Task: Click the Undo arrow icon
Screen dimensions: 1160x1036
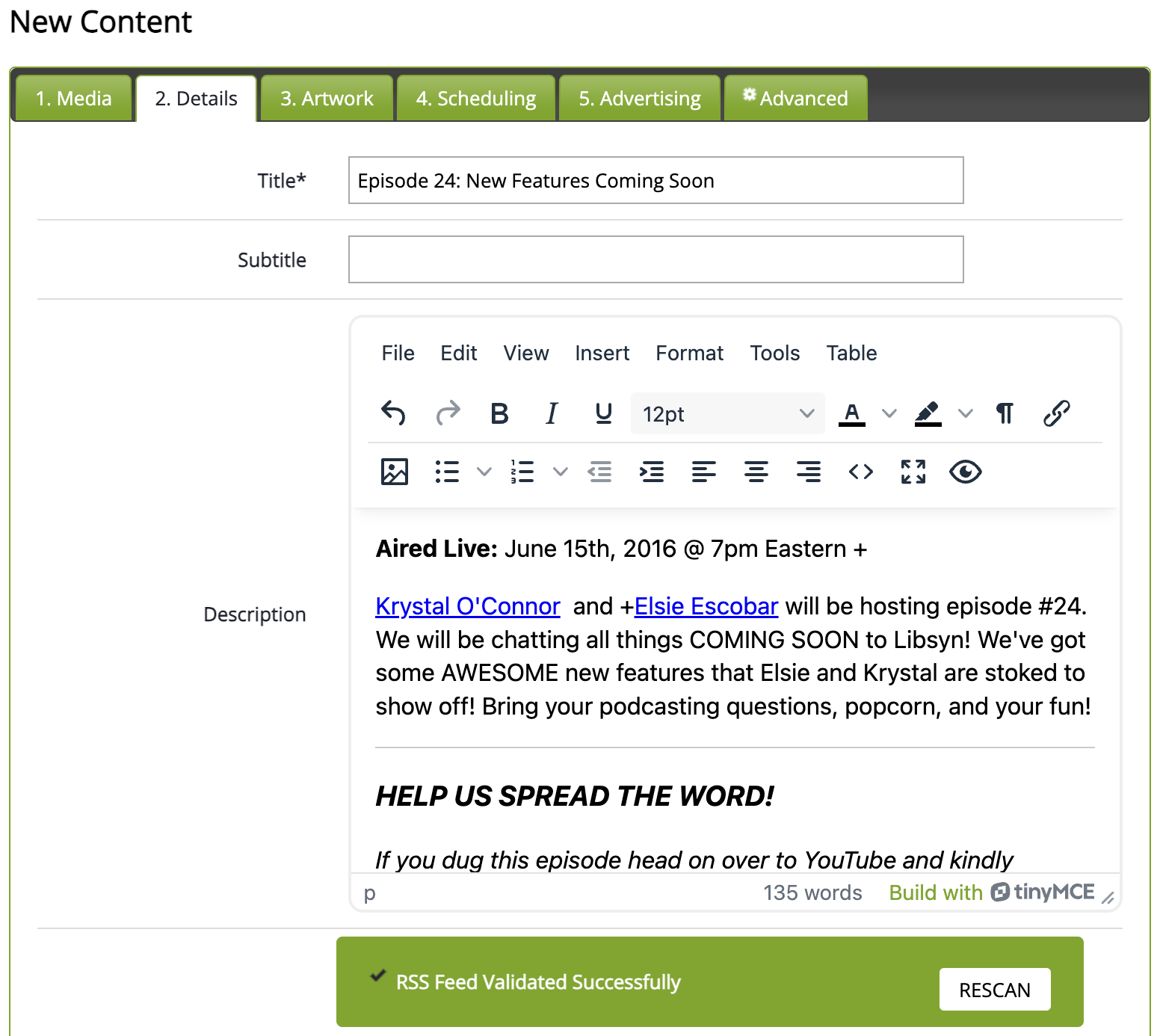Action: point(393,413)
